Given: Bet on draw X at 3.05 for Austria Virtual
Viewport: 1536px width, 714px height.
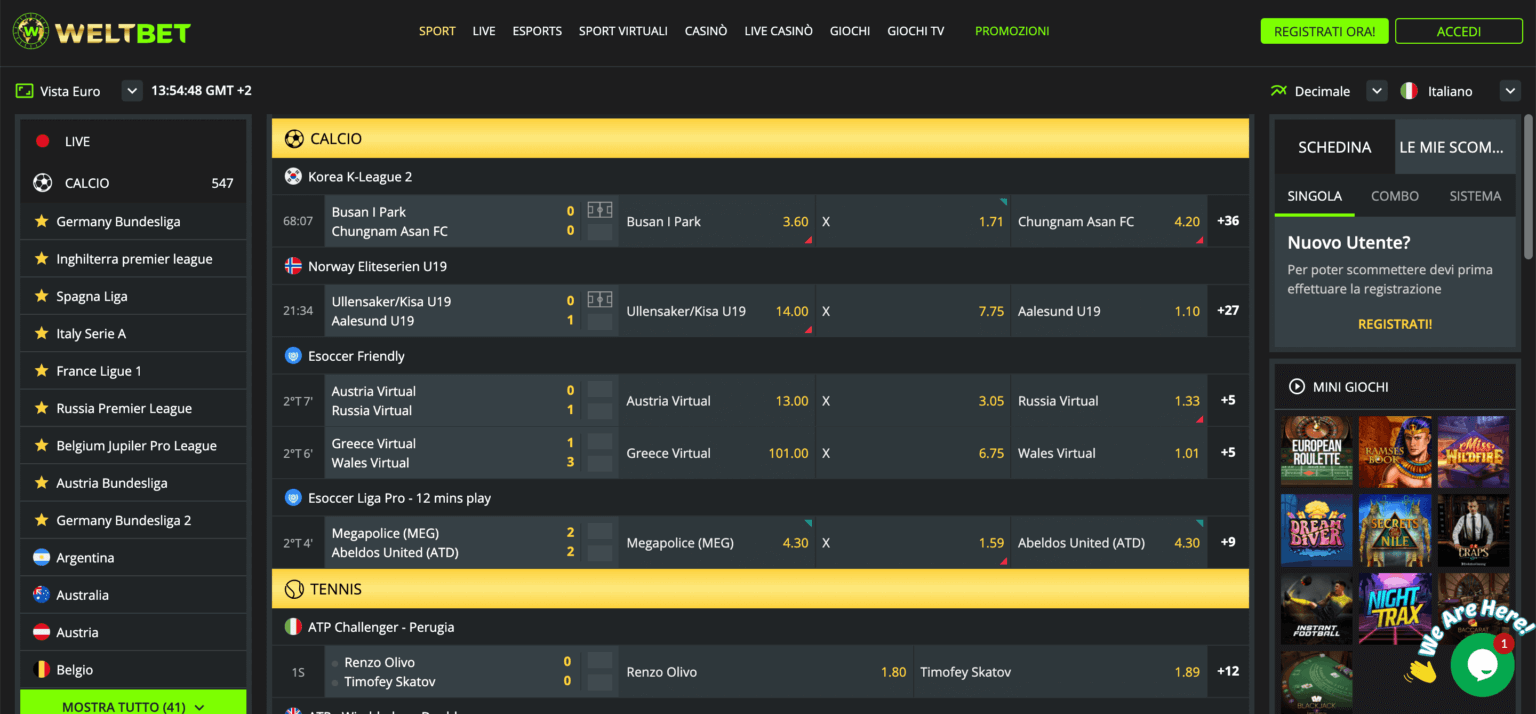Looking at the screenshot, I should tap(913, 400).
